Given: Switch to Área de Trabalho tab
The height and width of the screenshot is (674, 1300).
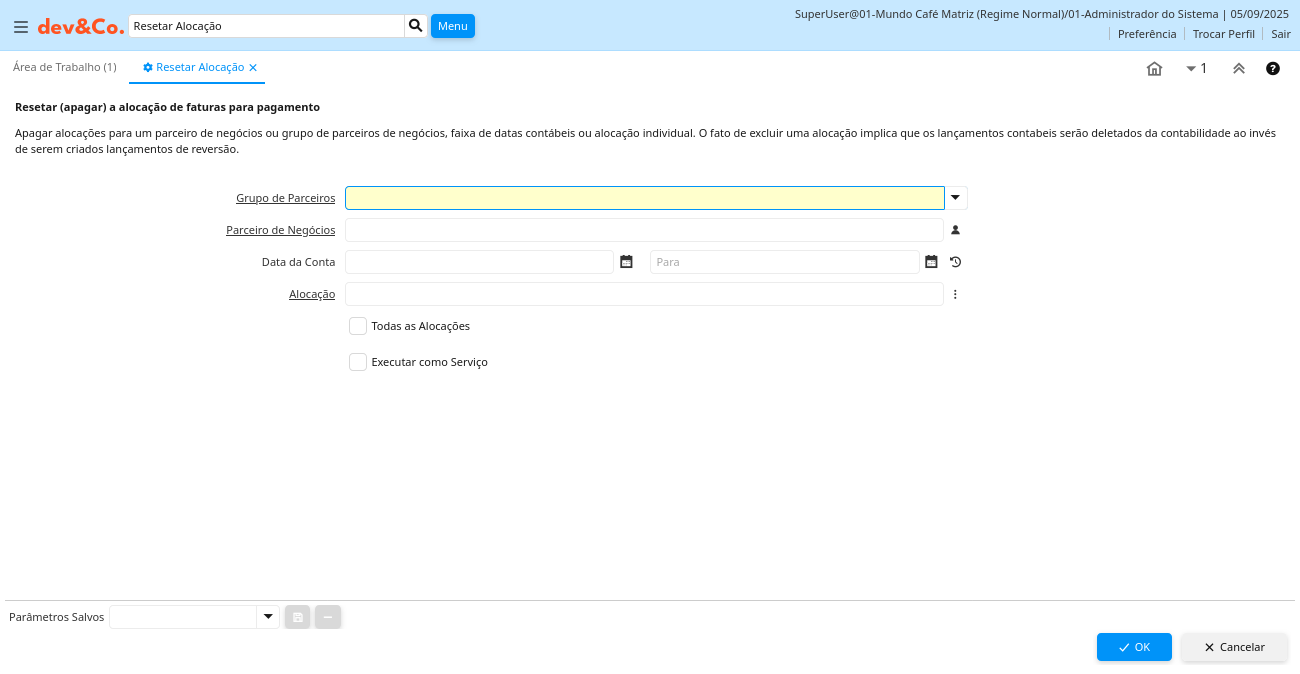Looking at the screenshot, I should point(65,67).
